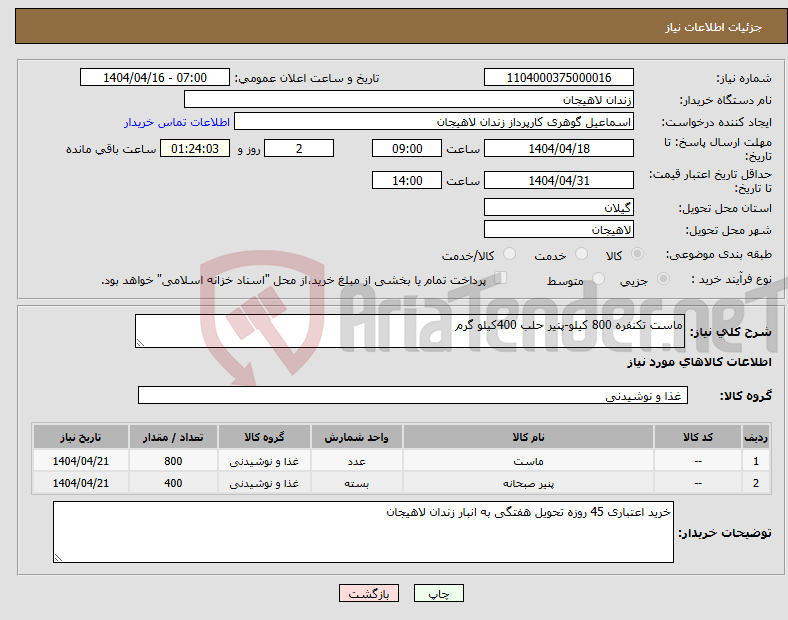Image resolution: width=788 pixels, height=620 pixels.
Task: Select خدمت subject category radio
Action: click(x=581, y=254)
